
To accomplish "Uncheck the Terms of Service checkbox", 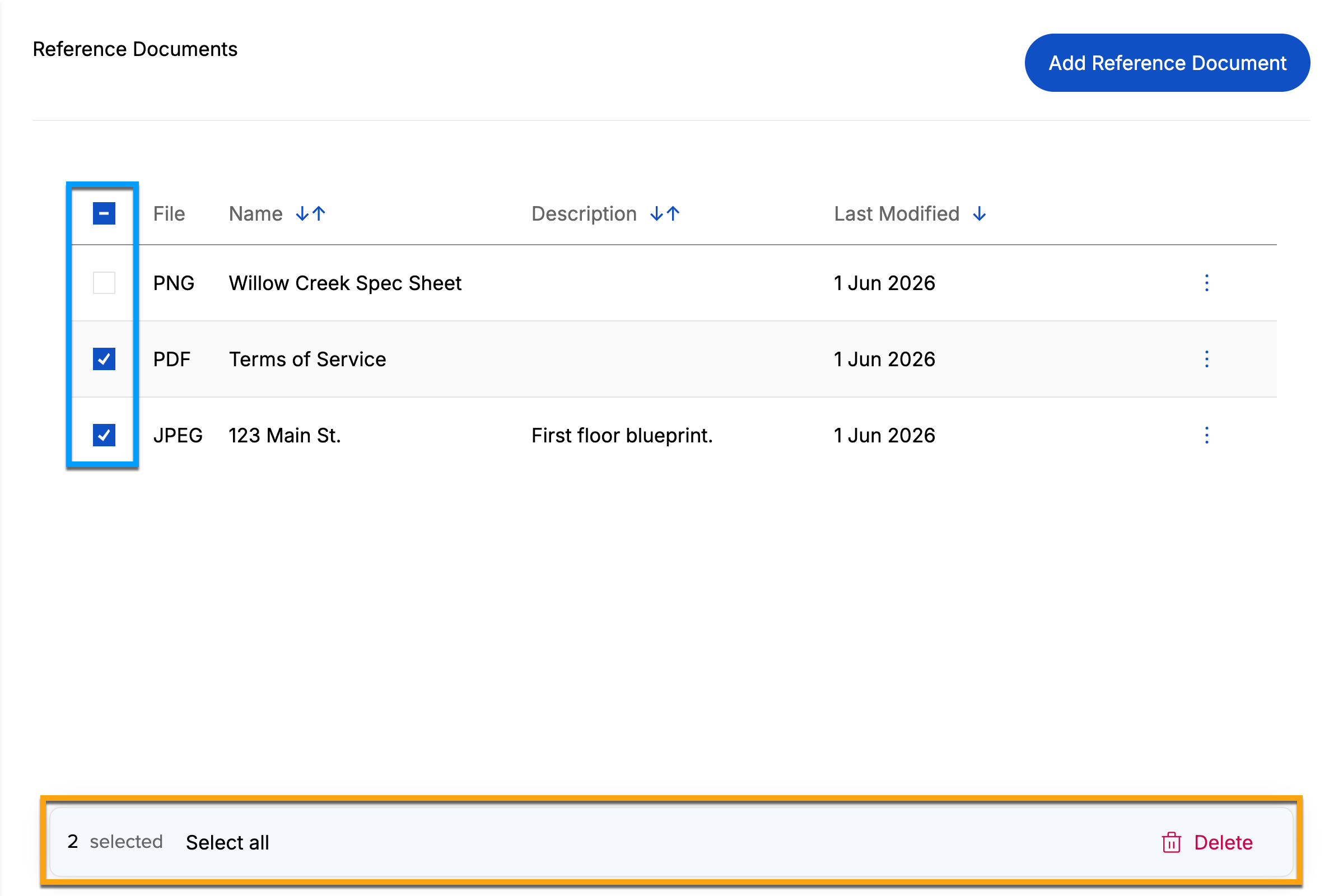I will pyautogui.click(x=104, y=359).
